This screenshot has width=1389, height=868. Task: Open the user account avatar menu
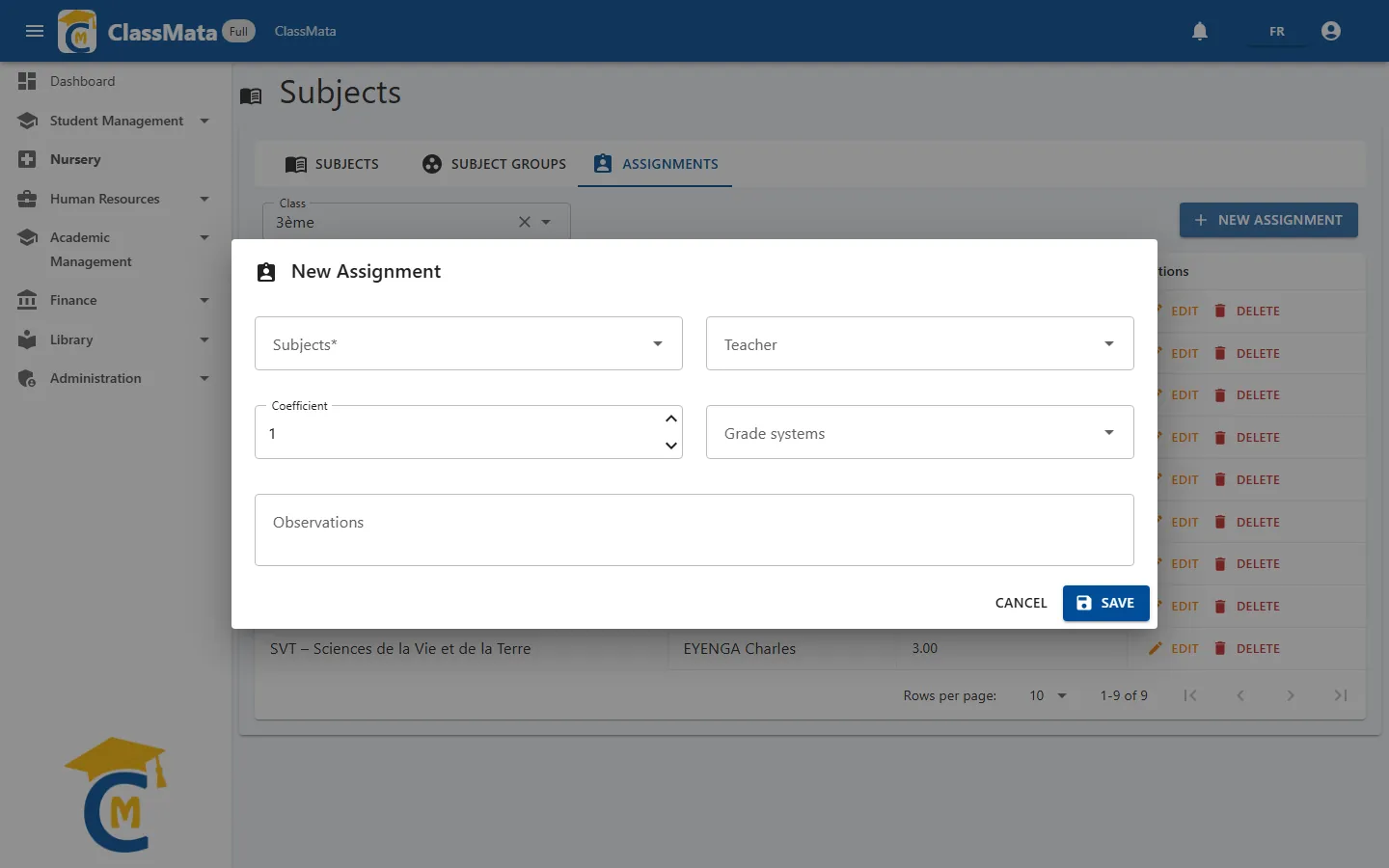(1331, 31)
